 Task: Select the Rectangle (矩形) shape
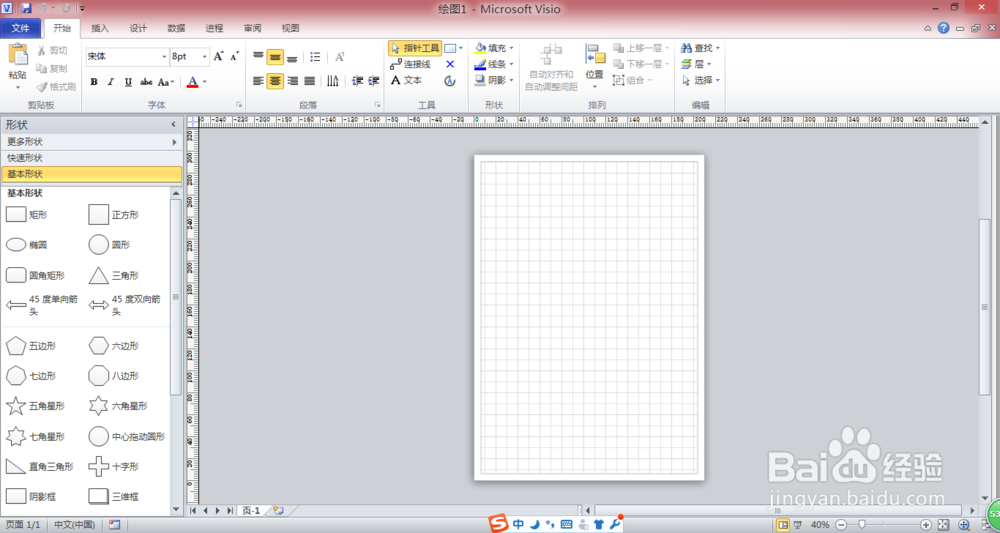pyautogui.click(x=26, y=215)
